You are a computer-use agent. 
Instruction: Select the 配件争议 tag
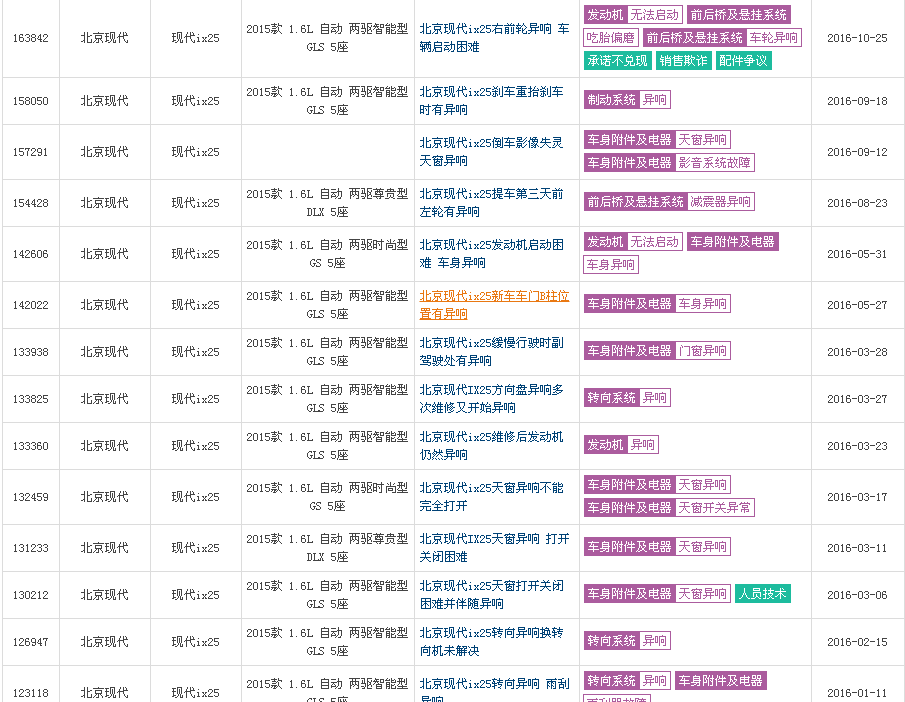pos(744,61)
